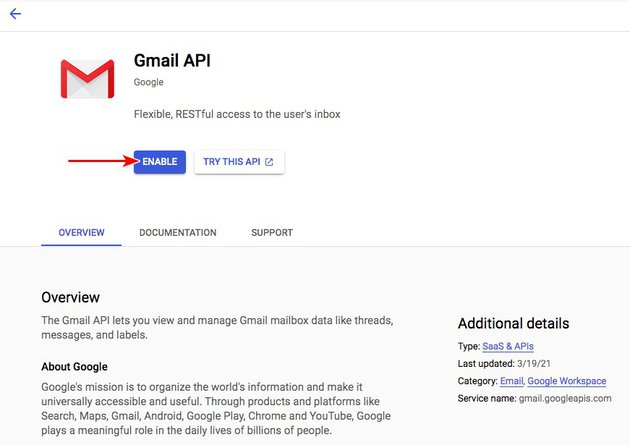The height and width of the screenshot is (445, 630).
Task: Click the Additional details heading
Action: tap(513, 323)
